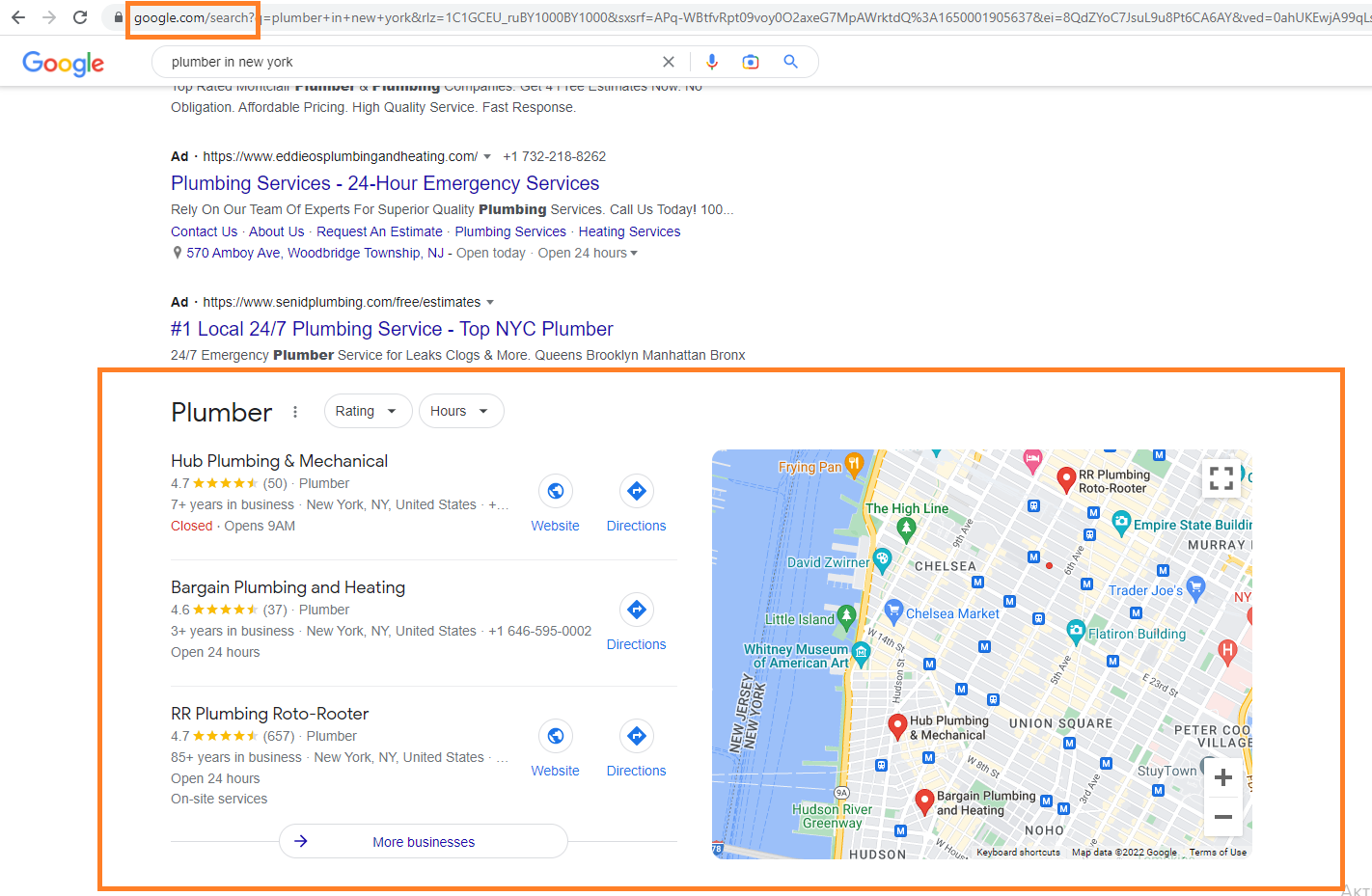Image resolution: width=1372 pixels, height=896 pixels.
Task: Open the 570 Amboy Ave address link
Action: (x=316, y=253)
